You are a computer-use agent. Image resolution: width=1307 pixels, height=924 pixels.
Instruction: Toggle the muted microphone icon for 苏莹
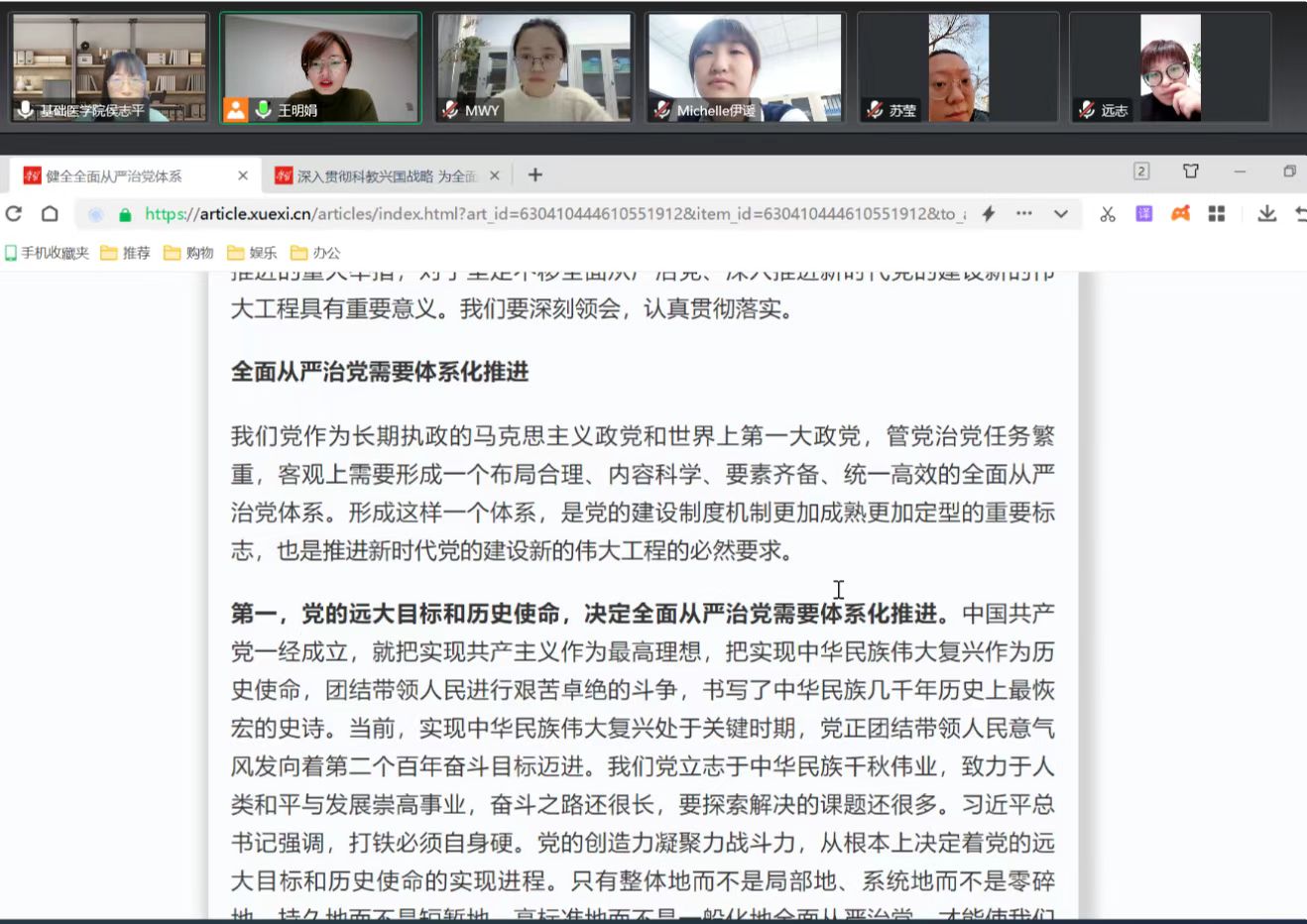click(x=874, y=110)
